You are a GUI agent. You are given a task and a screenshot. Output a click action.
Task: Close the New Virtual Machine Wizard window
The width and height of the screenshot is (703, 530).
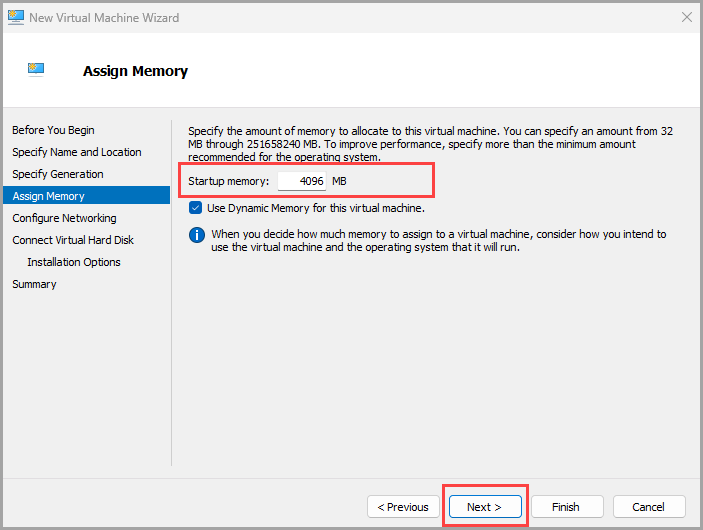click(686, 17)
